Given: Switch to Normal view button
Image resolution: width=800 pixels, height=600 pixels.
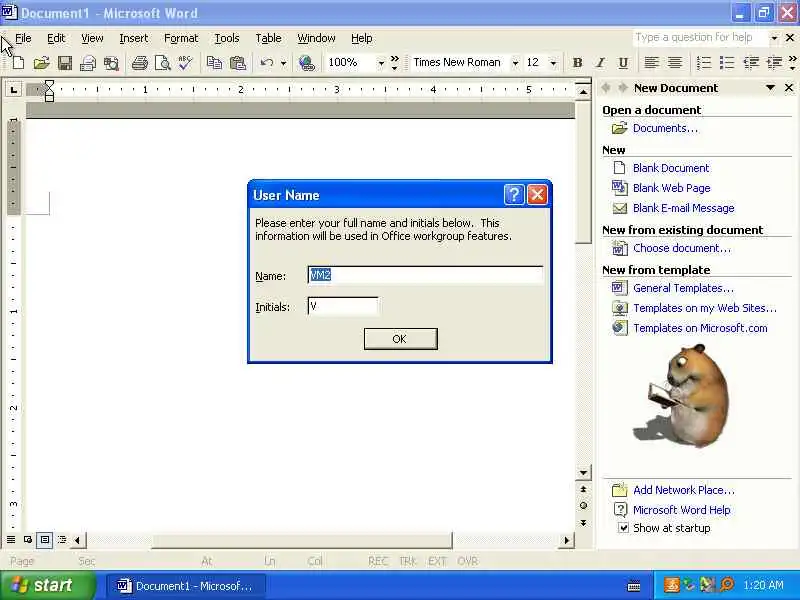Looking at the screenshot, I should click(11, 539).
